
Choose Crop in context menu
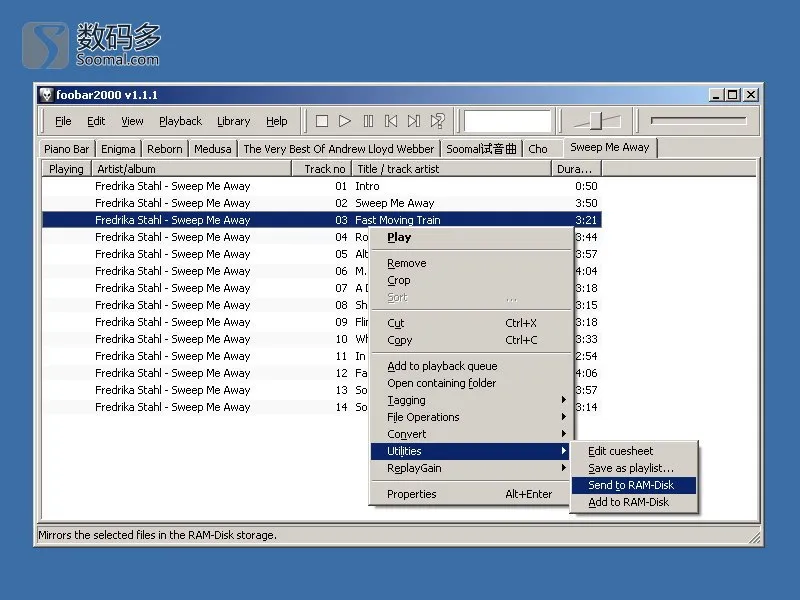click(469, 280)
